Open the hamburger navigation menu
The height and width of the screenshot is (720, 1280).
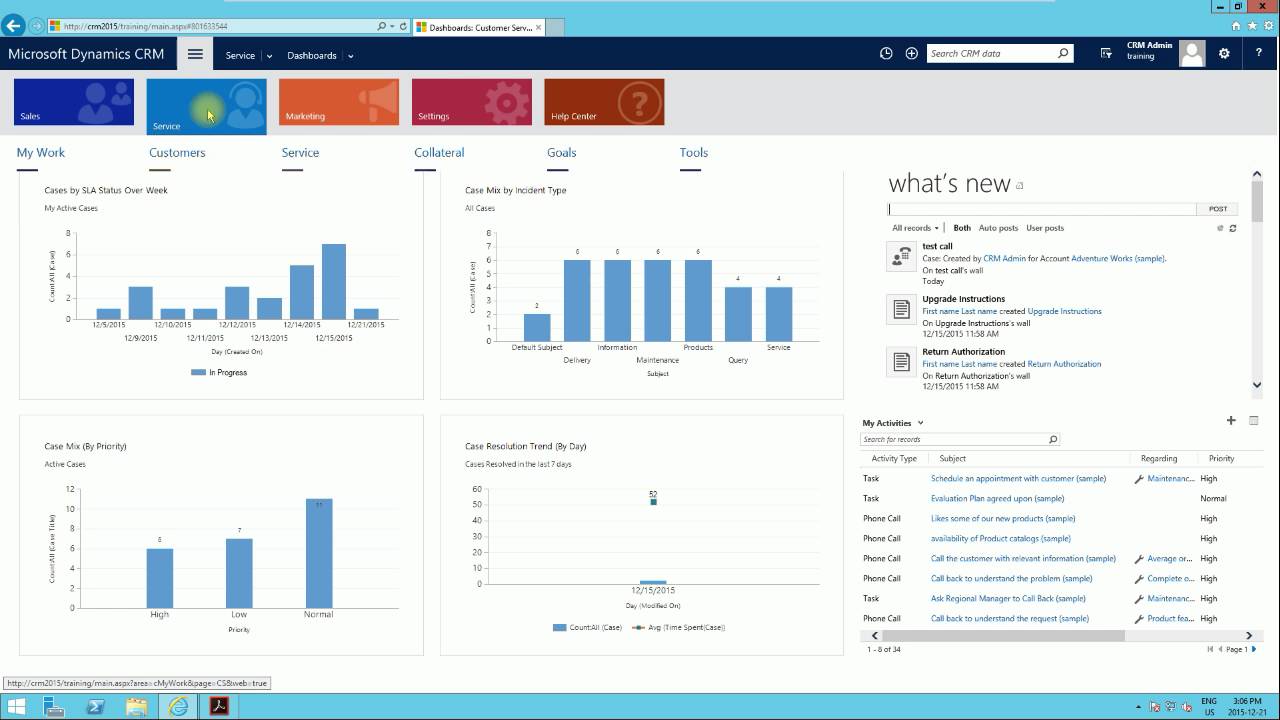click(195, 54)
